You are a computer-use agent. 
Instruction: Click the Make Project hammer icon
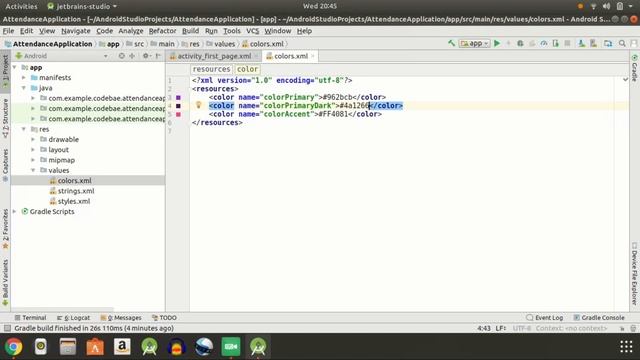pos(451,43)
